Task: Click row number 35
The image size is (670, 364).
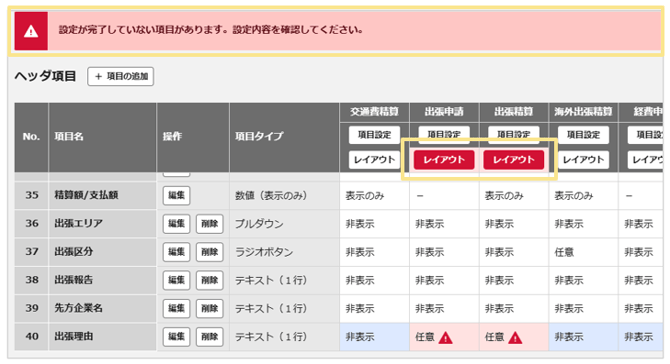Action: tap(32, 196)
